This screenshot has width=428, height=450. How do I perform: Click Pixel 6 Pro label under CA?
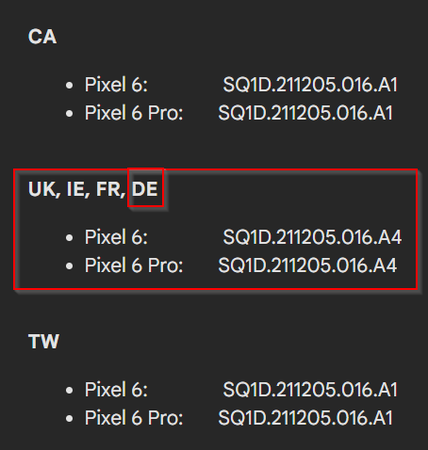point(134,113)
